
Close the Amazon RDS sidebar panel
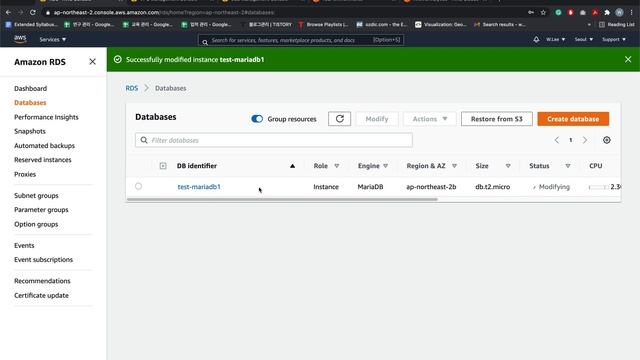coord(93,62)
